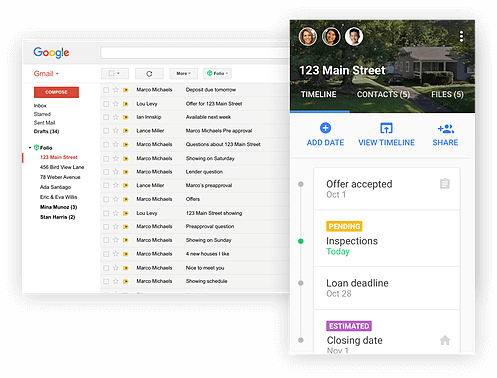Star the Lou Levy Offer for 123 Main Street email

coord(116,104)
